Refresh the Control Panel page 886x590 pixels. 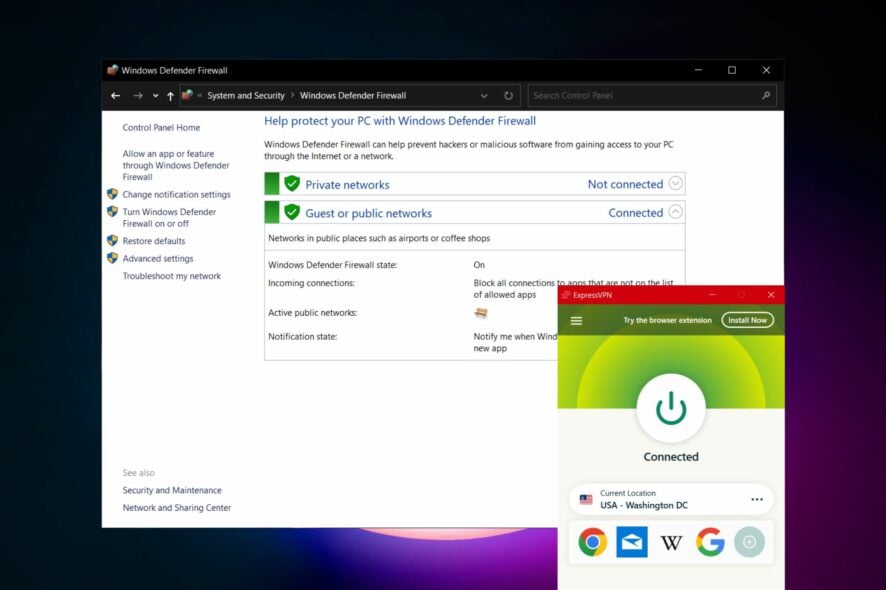[x=509, y=96]
